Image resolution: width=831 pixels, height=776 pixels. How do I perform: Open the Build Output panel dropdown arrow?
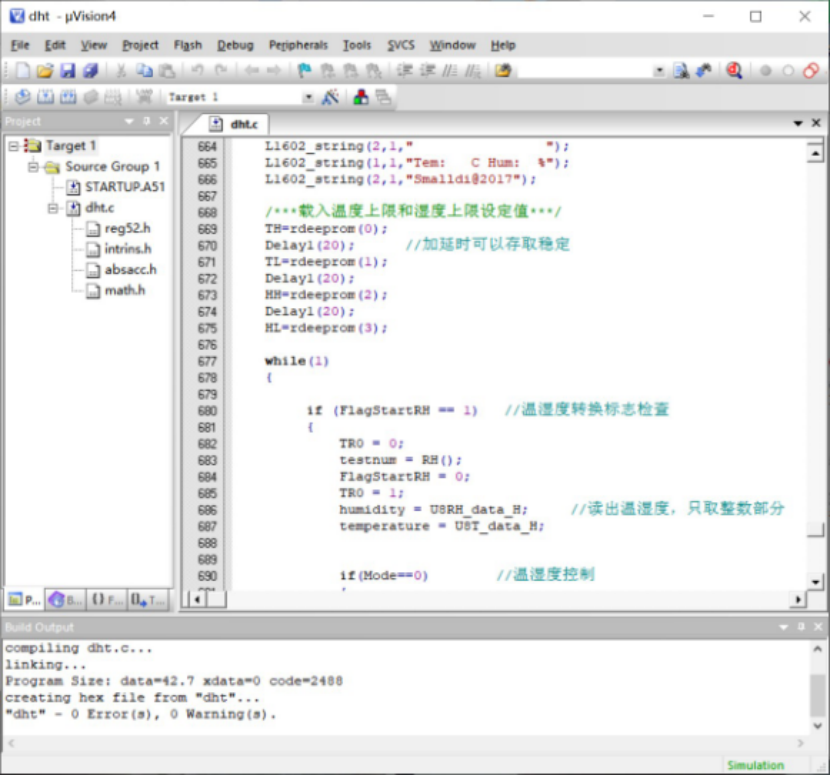(783, 627)
